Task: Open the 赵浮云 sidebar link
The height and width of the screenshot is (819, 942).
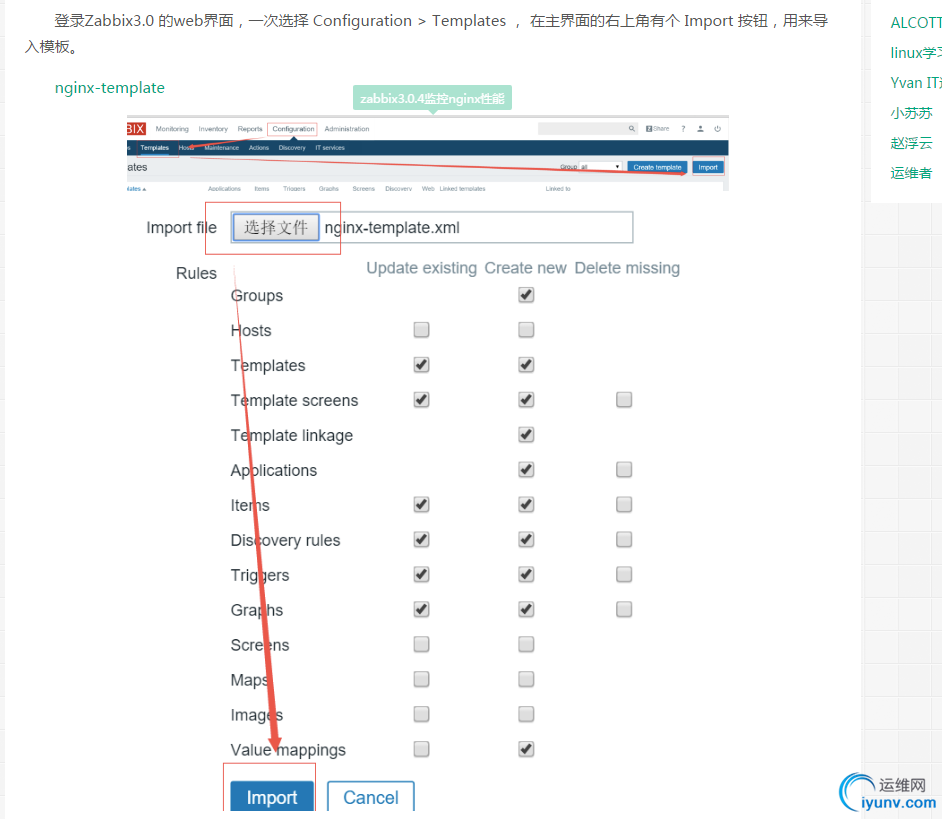Action: click(911, 143)
